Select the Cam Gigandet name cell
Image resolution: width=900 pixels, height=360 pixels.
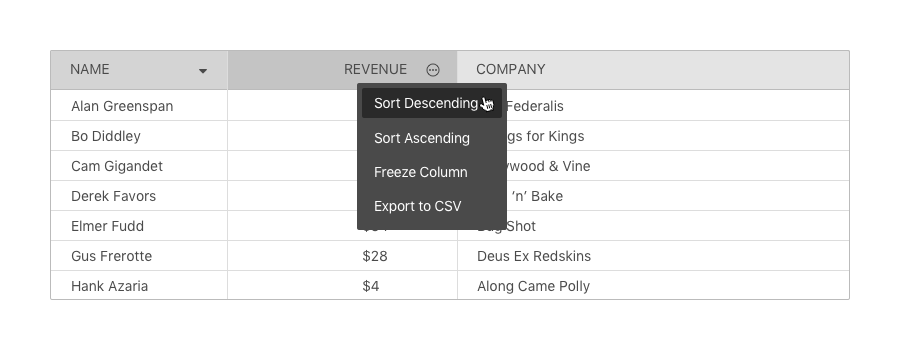coord(139,166)
